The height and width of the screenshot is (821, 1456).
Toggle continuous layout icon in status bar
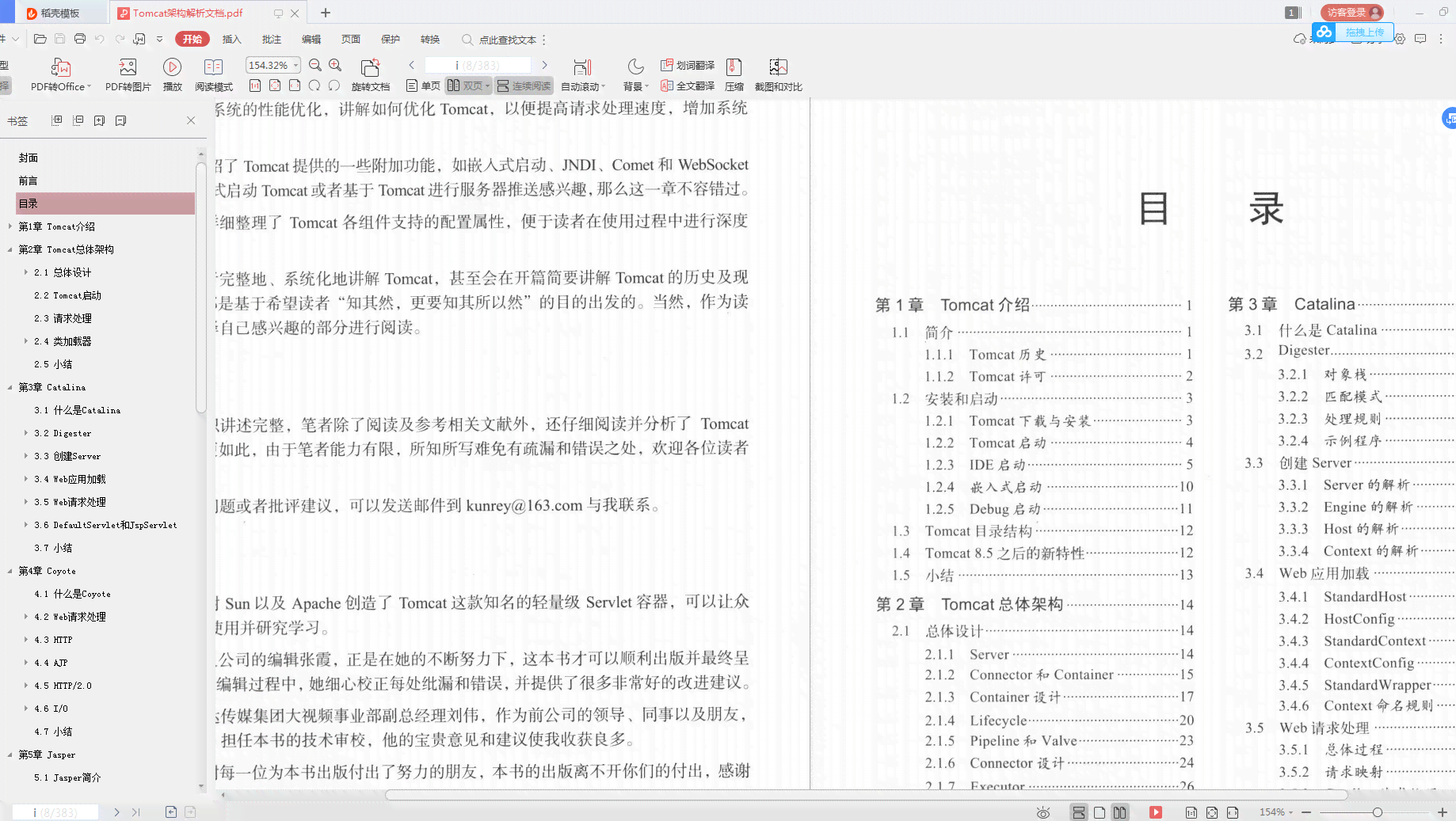pyautogui.click(x=1079, y=812)
